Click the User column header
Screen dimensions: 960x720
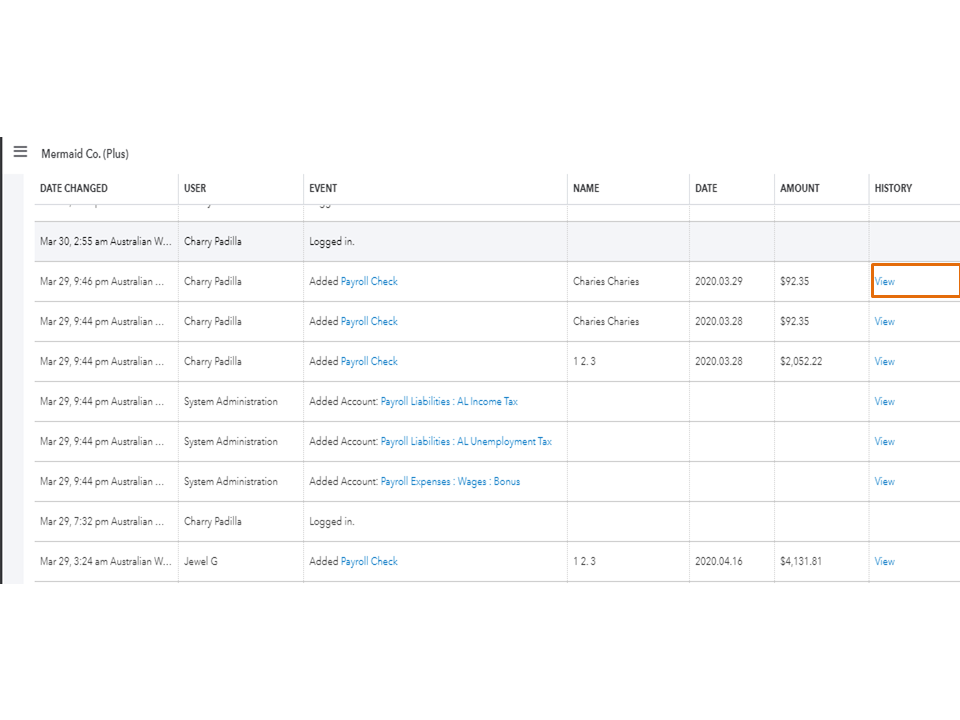[195, 188]
